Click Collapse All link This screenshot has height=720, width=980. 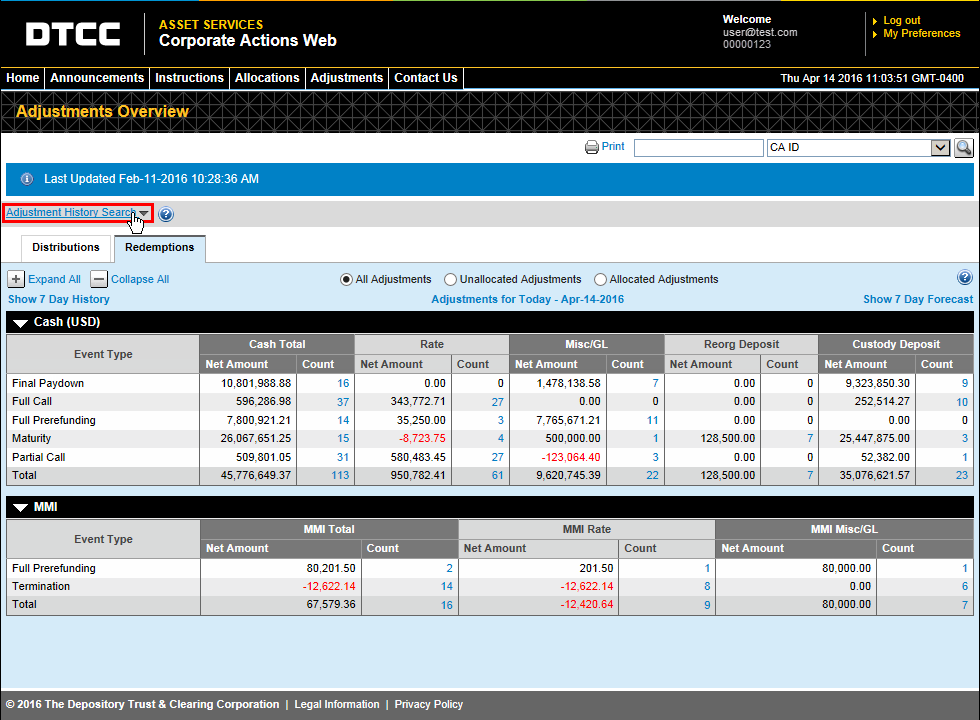point(140,279)
